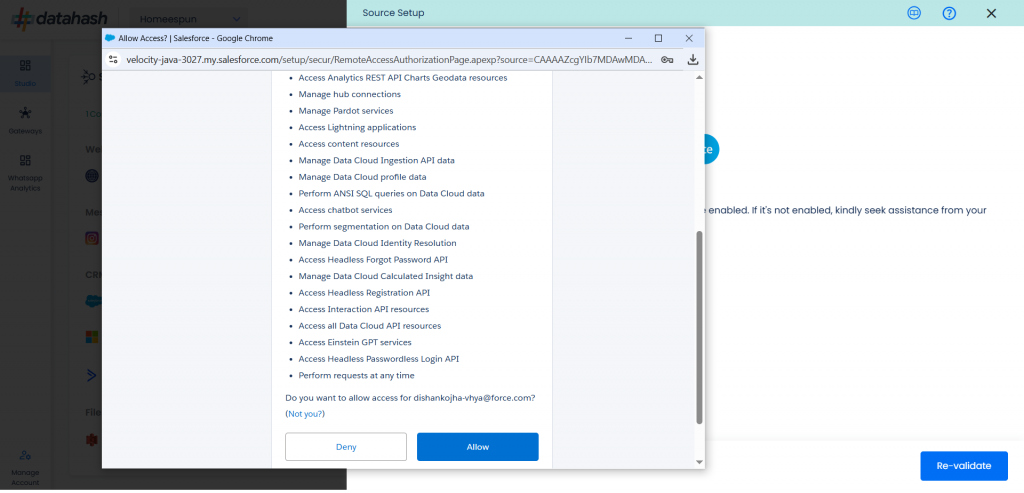Screen dimensions: 1024x493
Task: Click the Salesforce popup URL address field
Action: pos(389,59)
